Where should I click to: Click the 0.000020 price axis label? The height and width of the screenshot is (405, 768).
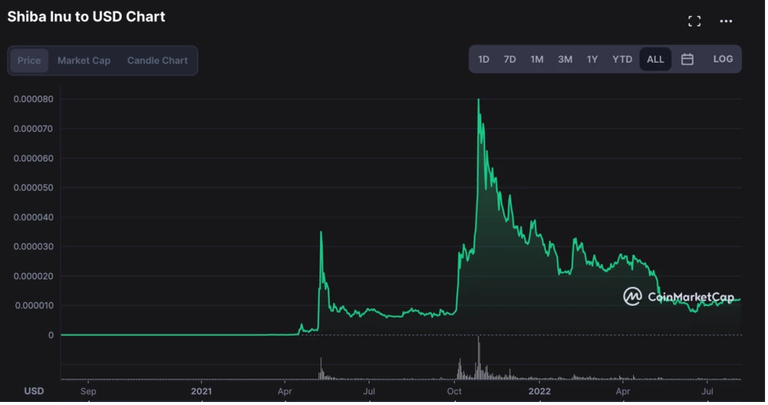pyautogui.click(x=33, y=276)
